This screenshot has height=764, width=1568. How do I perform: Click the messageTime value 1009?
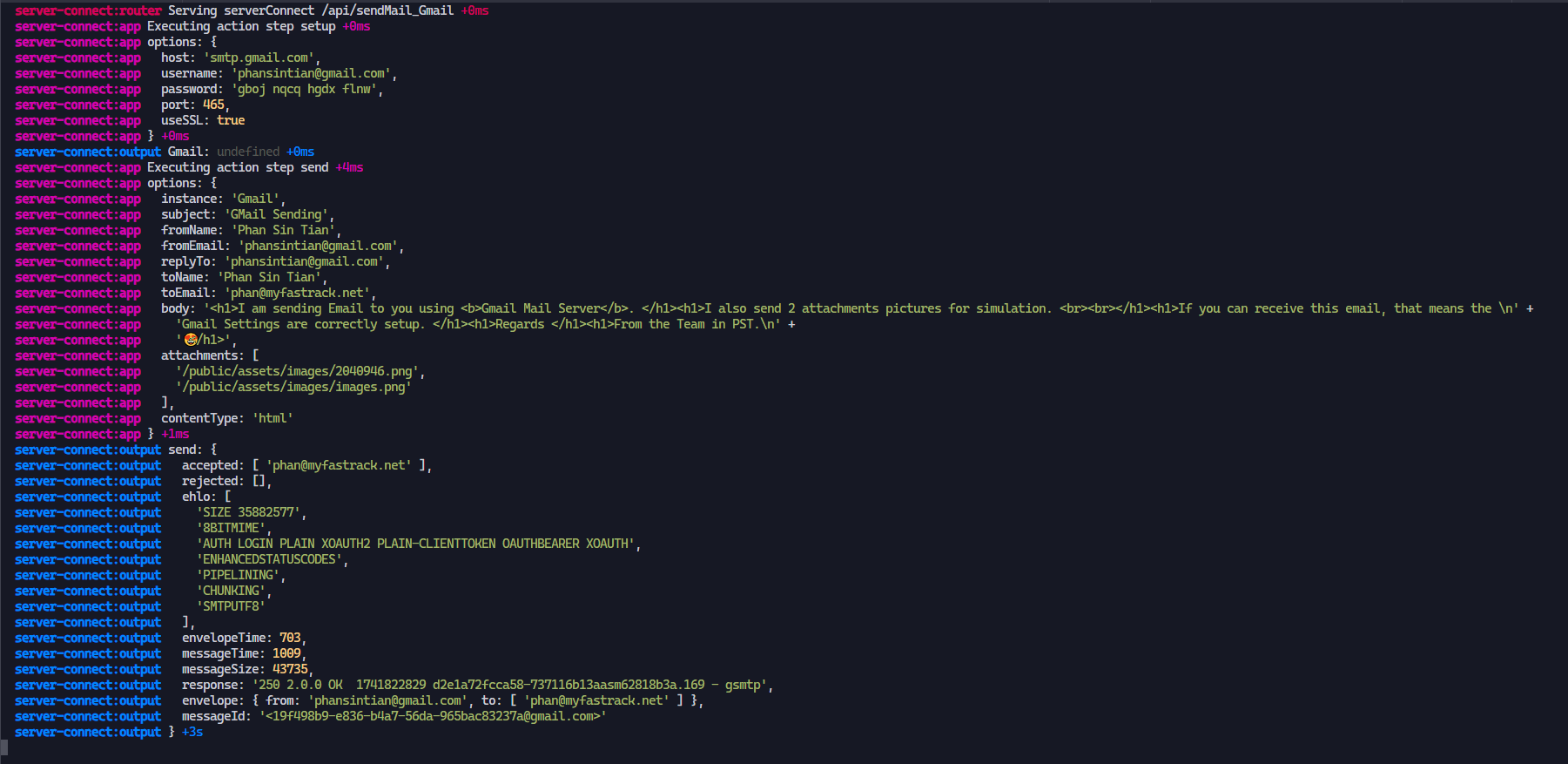click(x=286, y=653)
